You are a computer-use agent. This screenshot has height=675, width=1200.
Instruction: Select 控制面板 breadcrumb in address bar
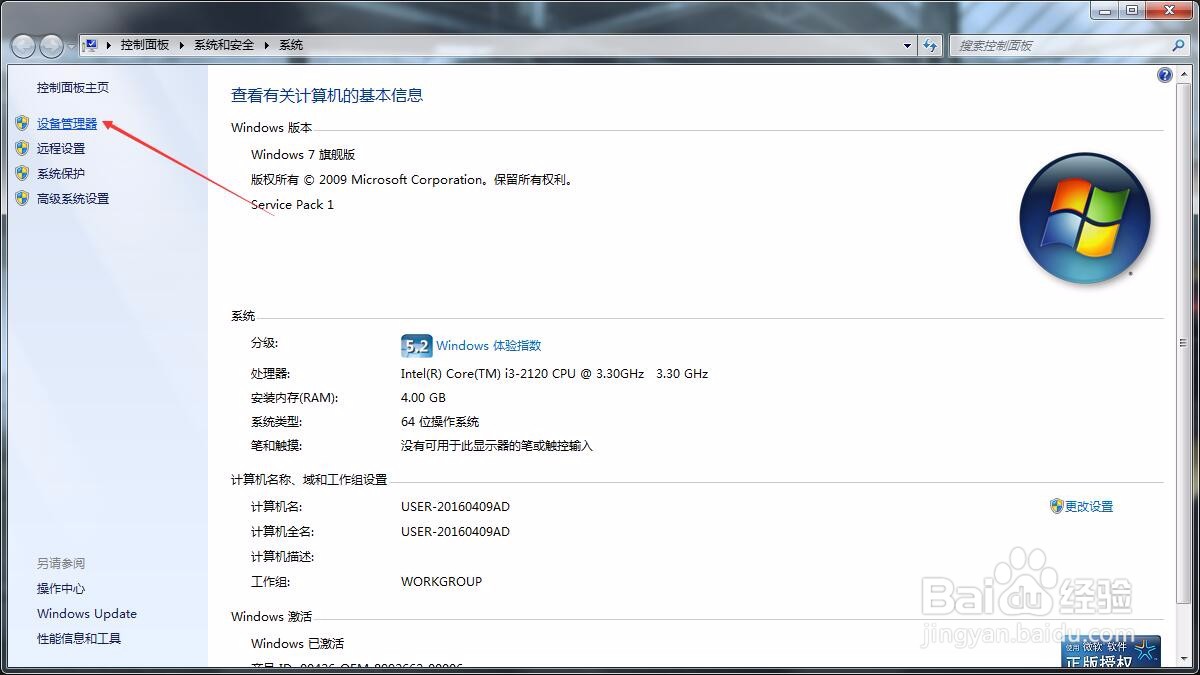(145, 45)
